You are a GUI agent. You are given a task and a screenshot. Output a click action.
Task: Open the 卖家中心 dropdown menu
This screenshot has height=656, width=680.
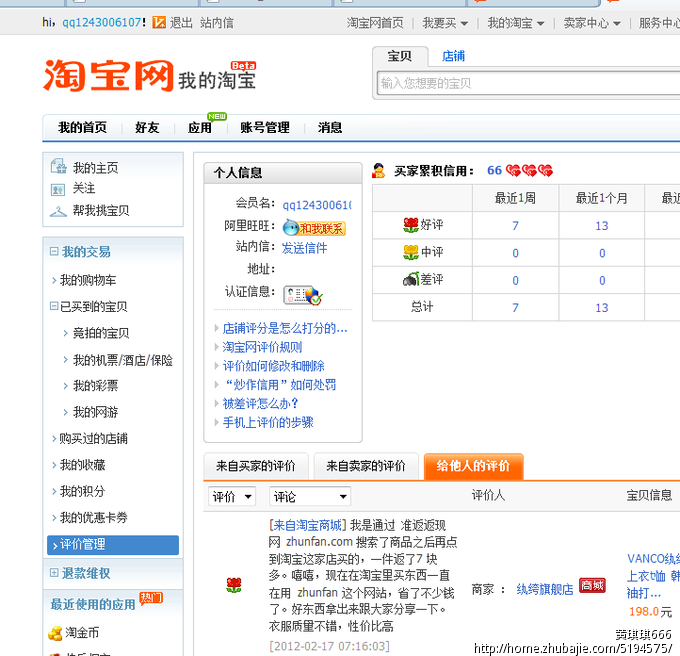pos(592,23)
